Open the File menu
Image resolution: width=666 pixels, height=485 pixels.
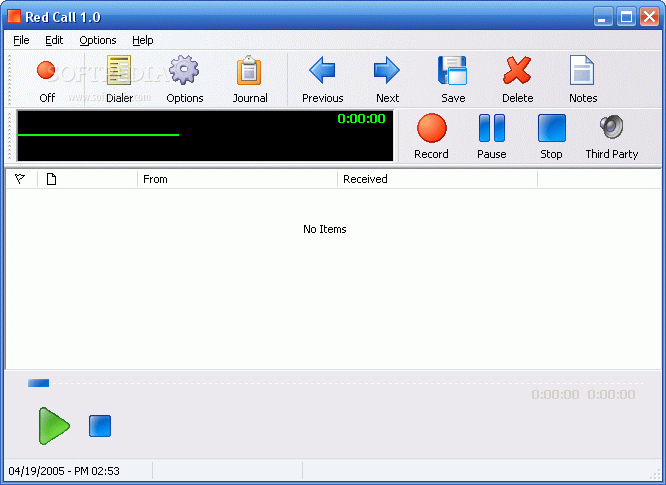21,40
